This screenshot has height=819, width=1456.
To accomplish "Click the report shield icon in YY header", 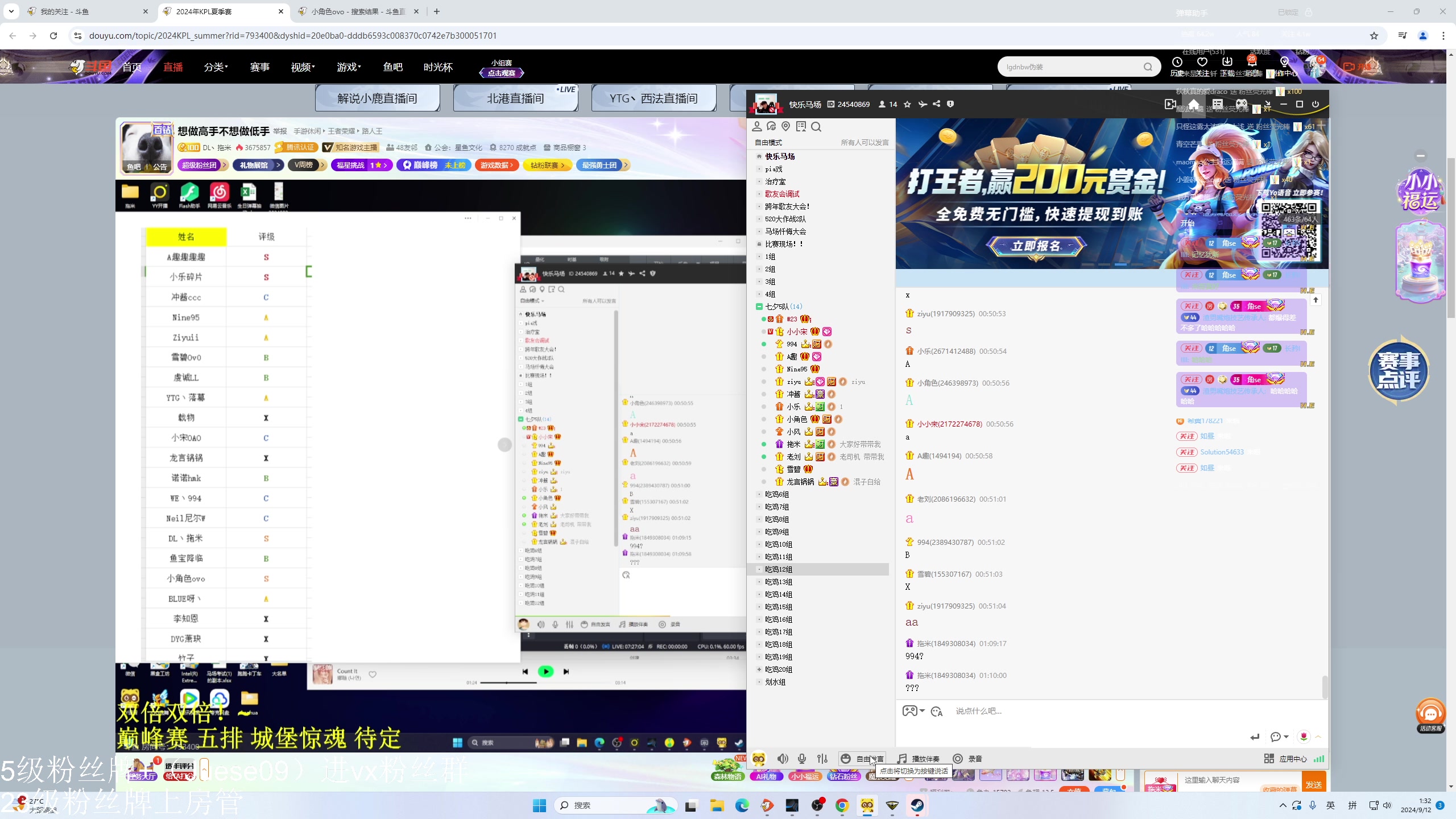I will tap(950, 104).
